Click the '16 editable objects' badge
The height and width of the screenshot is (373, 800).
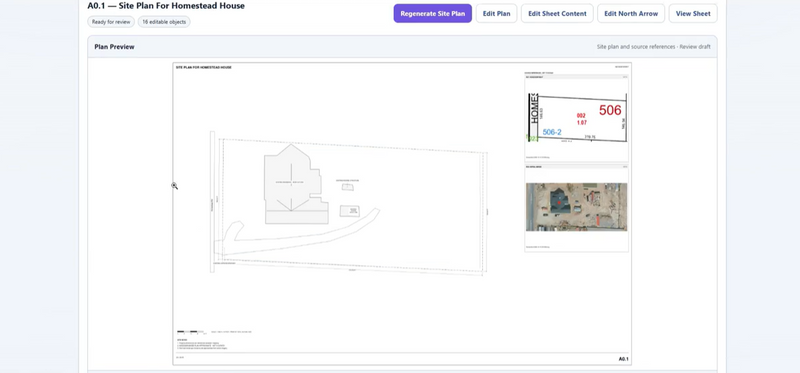point(164,22)
